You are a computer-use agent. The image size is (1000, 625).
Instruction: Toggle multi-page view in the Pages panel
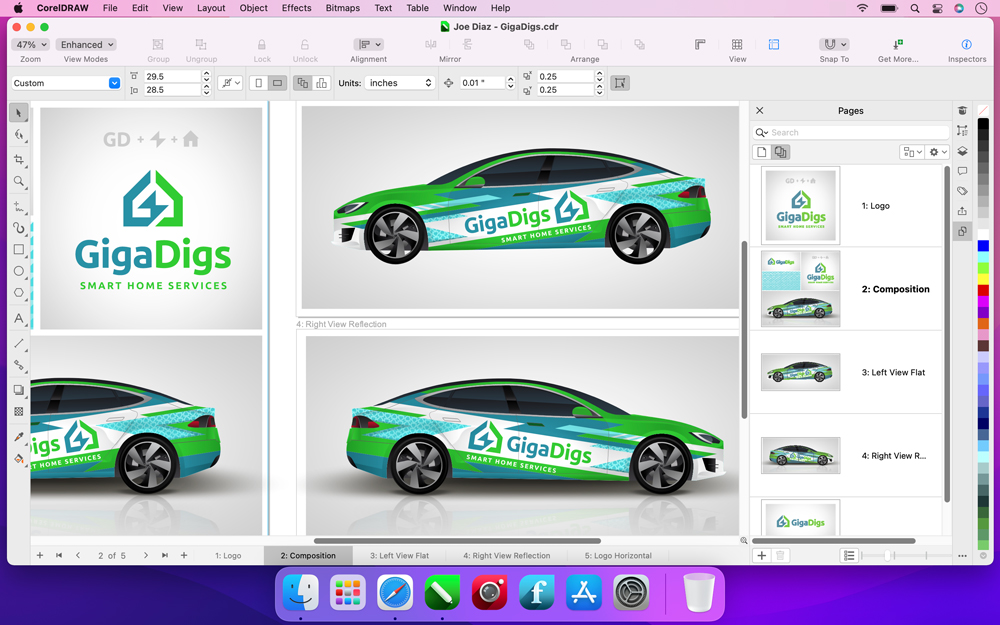(x=781, y=152)
